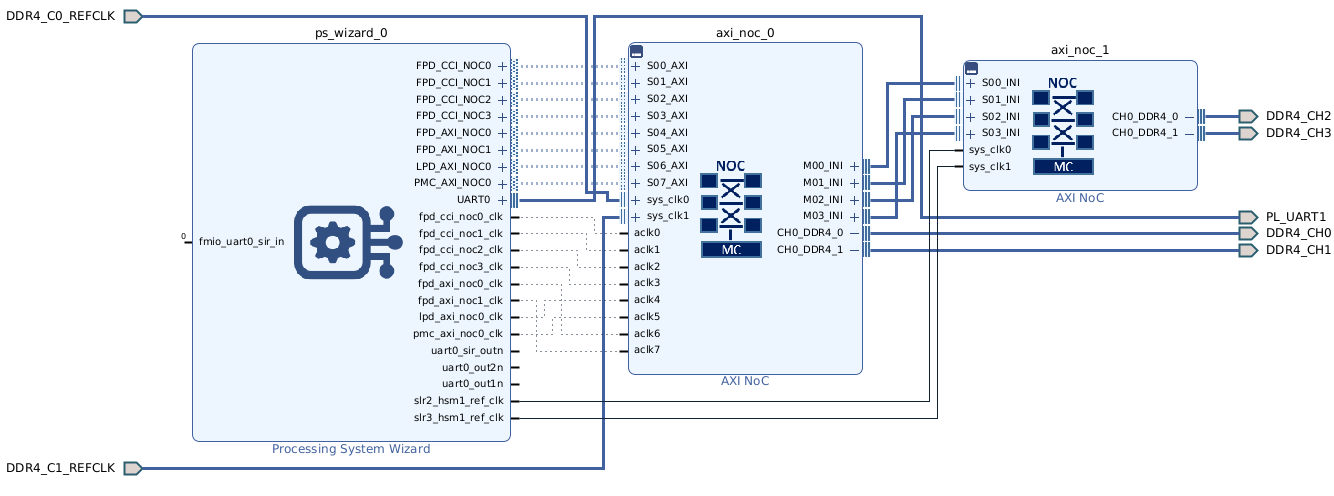Select the DDR4_CH3 output port symbol

(x=1247, y=132)
